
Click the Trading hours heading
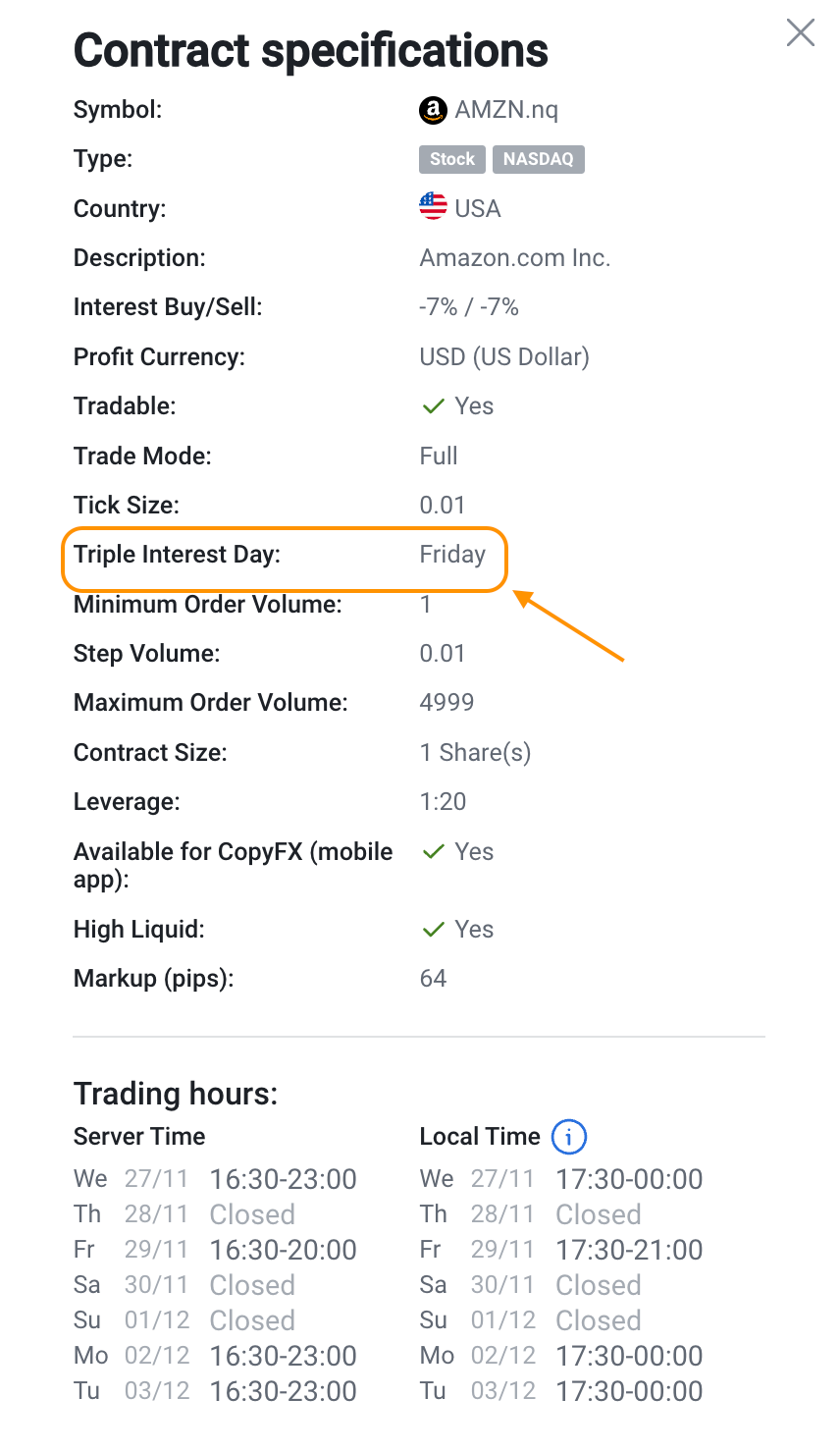pyautogui.click(x=176, y=1094)
